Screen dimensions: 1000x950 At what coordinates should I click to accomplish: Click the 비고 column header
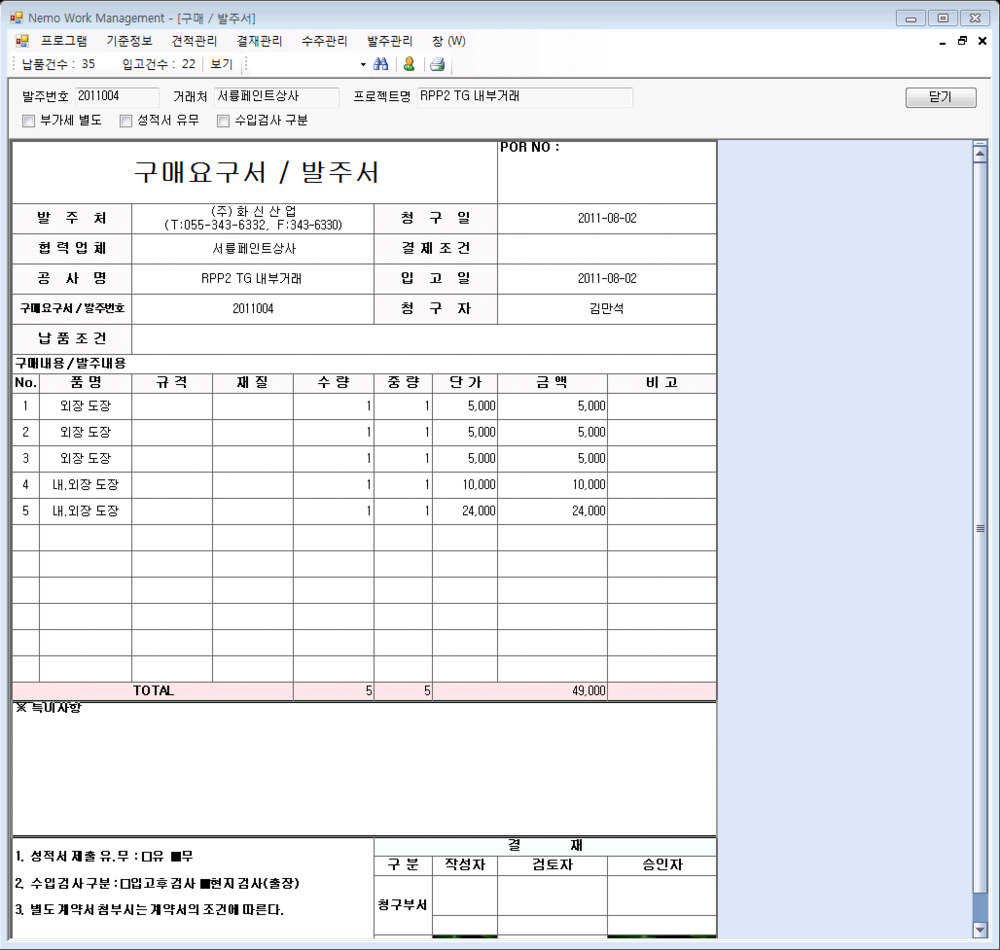coord(662,383)
